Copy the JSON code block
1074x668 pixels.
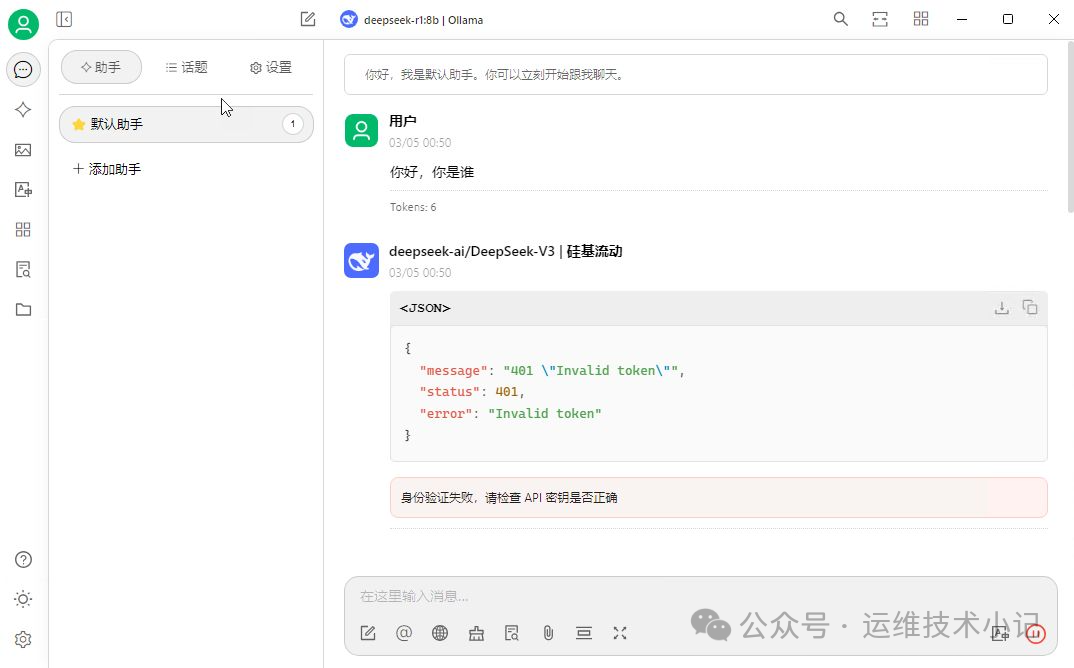click(1029, 308)
